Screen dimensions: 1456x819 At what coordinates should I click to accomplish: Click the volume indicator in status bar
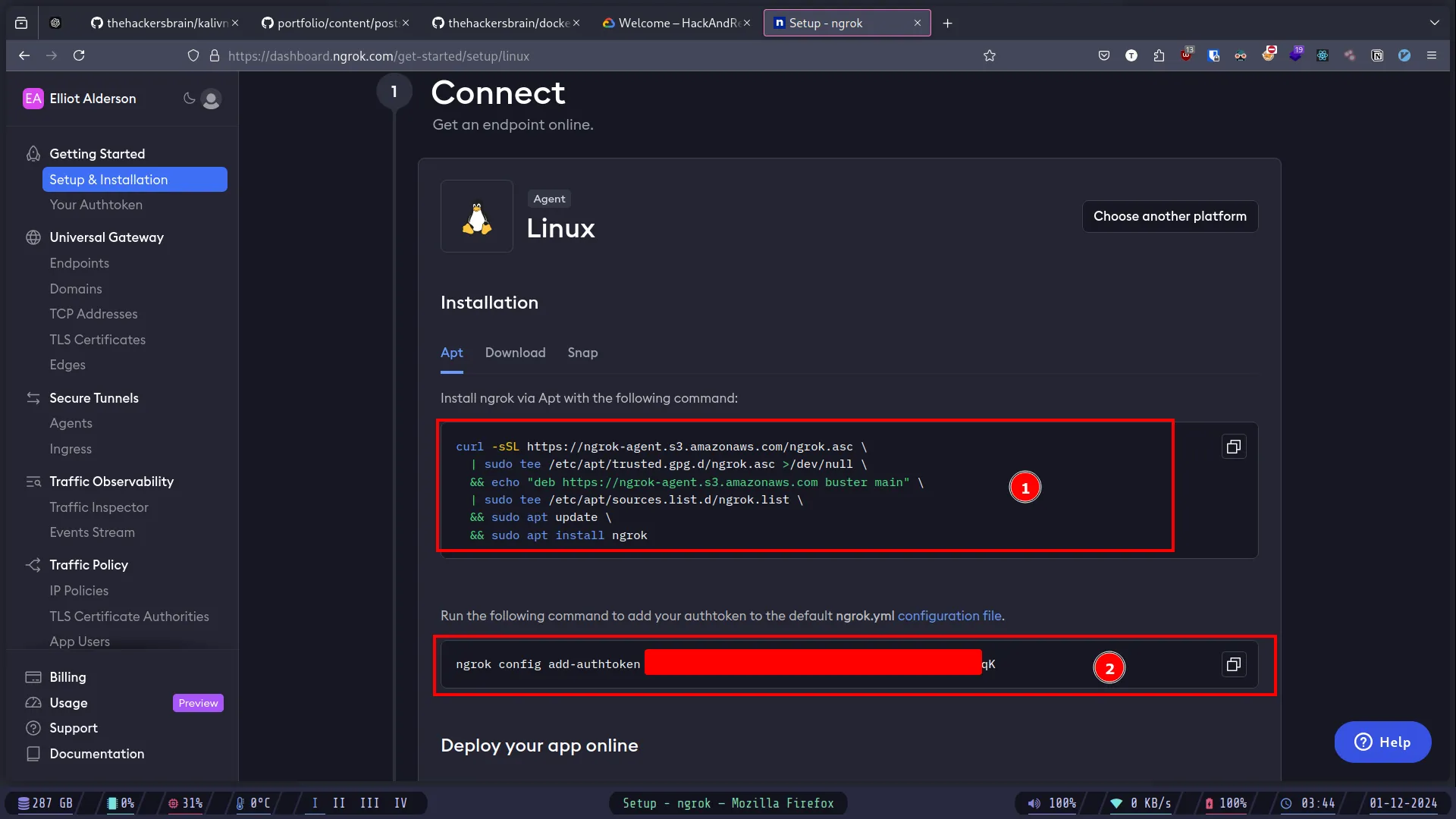pos(1051,803)
